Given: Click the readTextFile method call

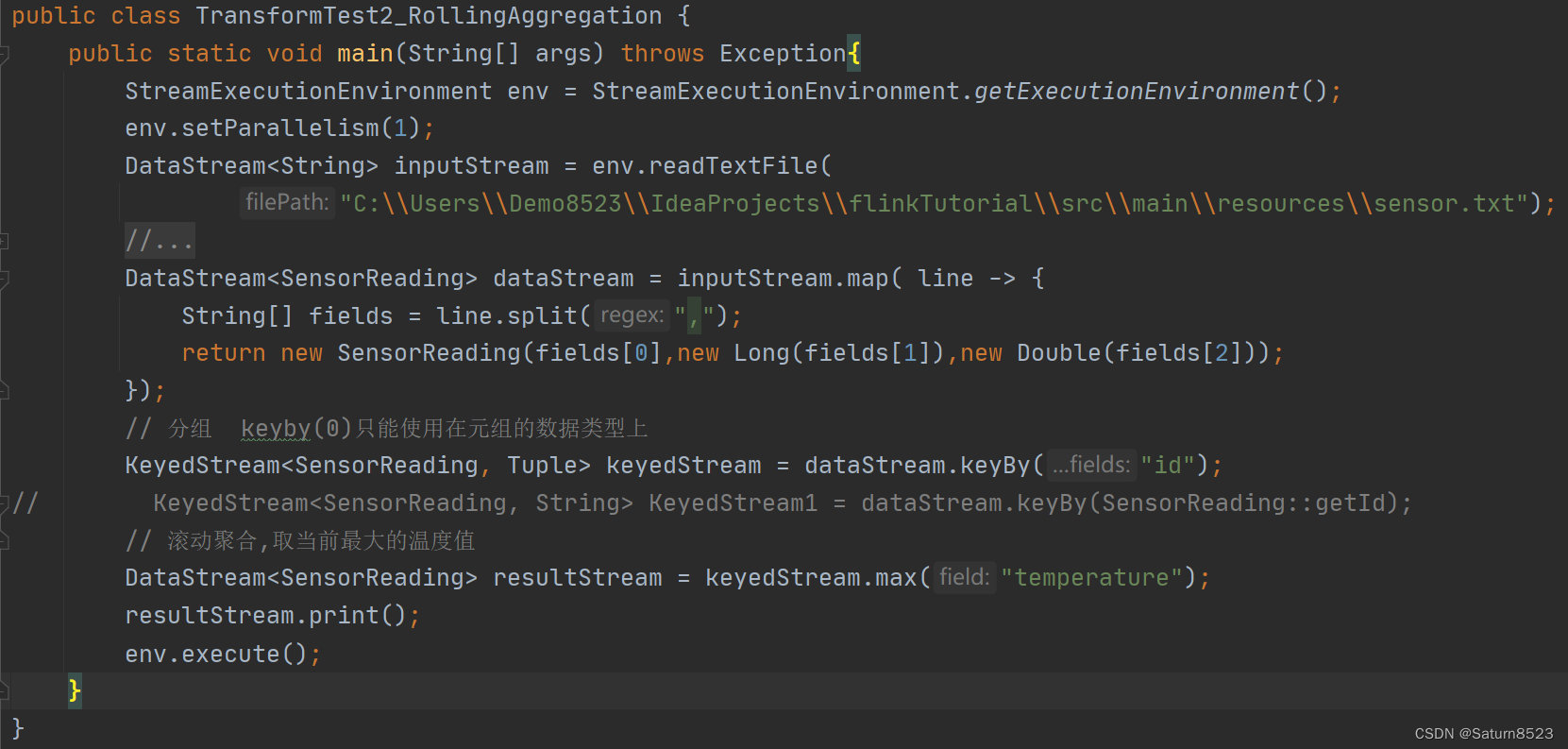Looking at the screenshot, I should click(x=733, y=166).
